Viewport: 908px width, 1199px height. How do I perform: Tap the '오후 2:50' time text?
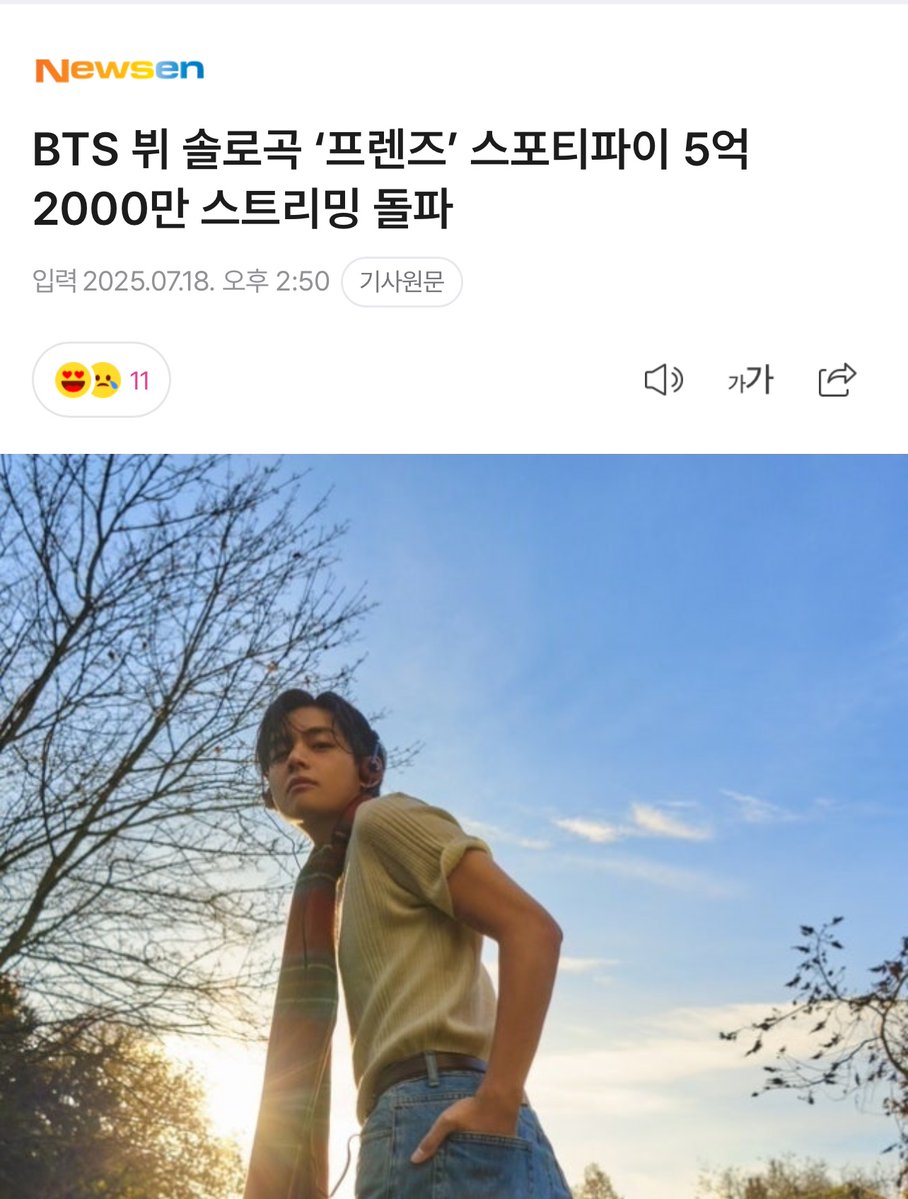click(275, 281)
